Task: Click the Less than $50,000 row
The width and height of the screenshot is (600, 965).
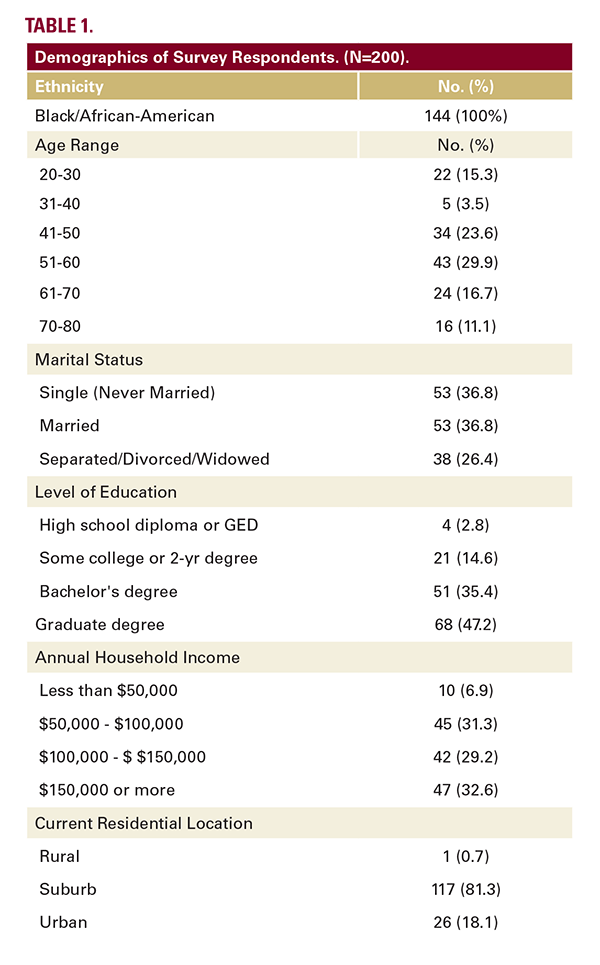Action: tap(108, 690)
